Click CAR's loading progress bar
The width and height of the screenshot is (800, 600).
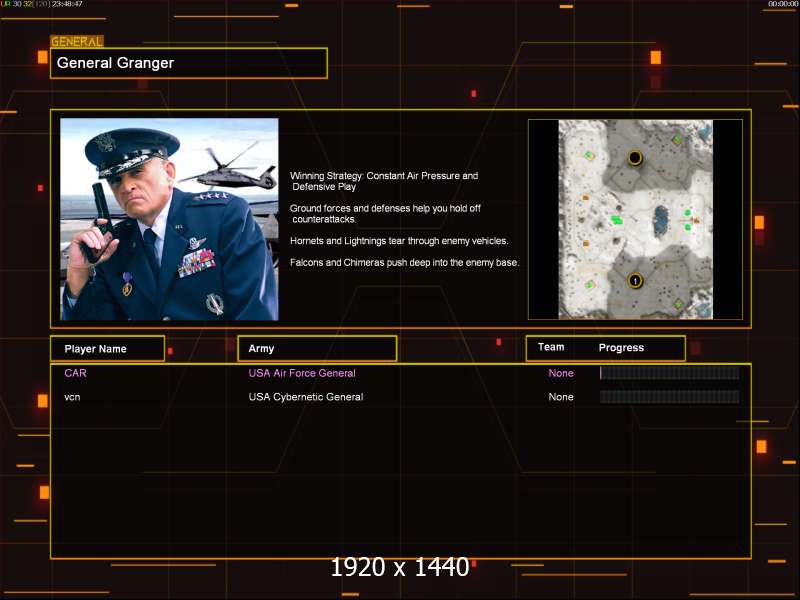click(x=669, y=373)
